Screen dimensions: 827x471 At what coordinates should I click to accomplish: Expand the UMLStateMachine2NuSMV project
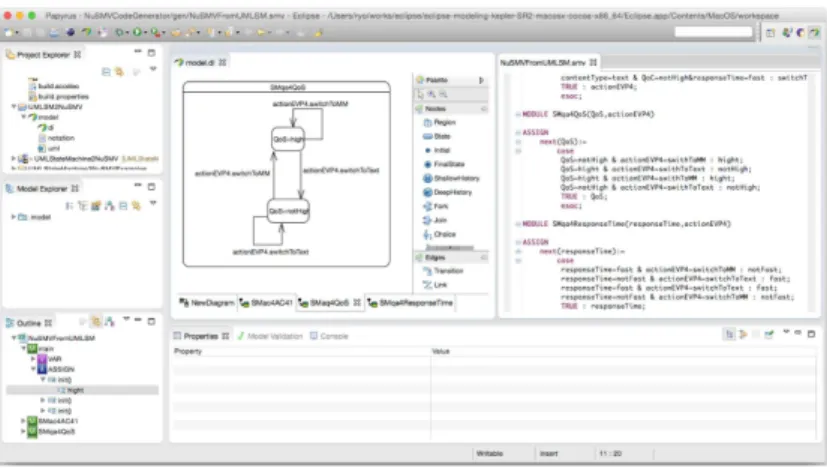click(x=14, y=158)
